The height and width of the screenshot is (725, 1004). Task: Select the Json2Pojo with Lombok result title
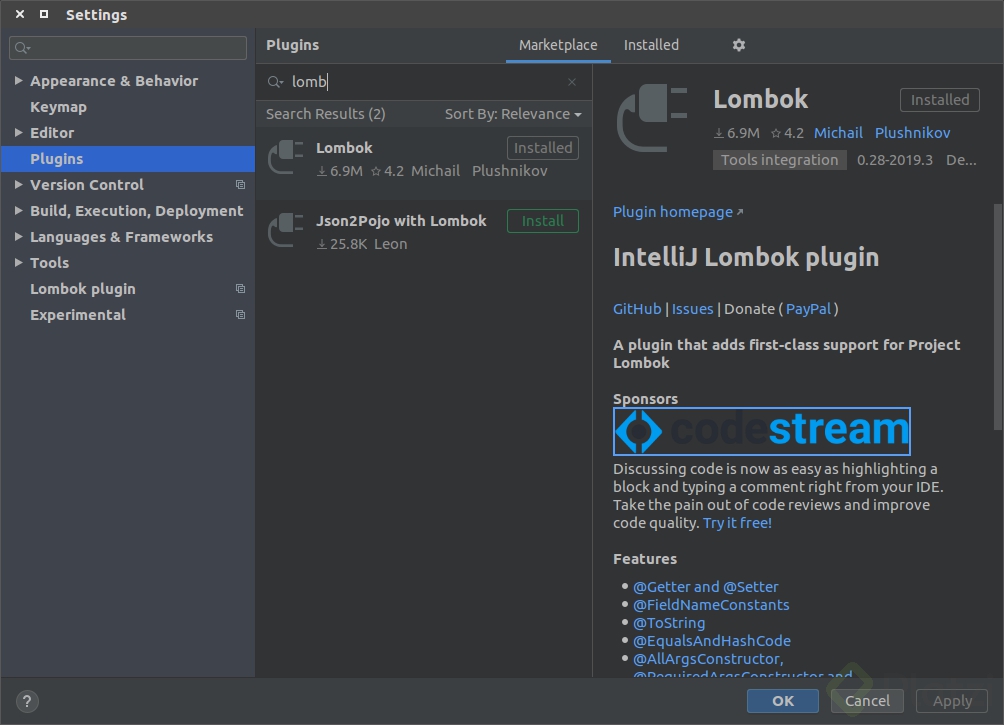click(401, 221)
